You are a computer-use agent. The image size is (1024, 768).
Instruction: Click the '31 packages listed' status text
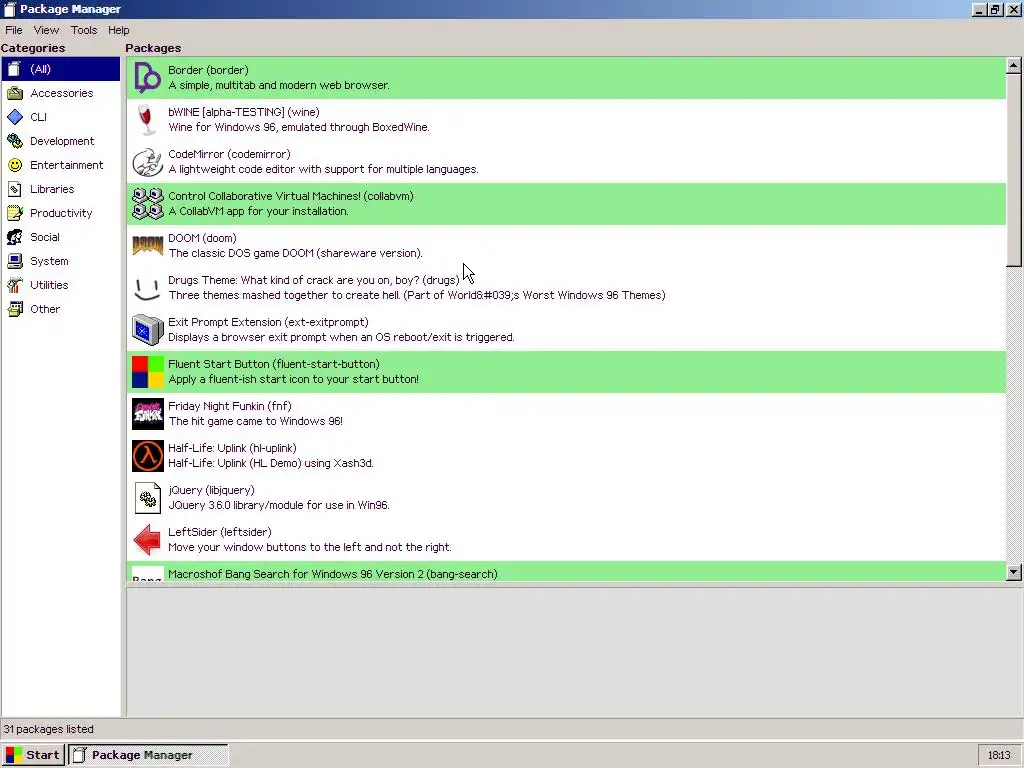point(49,729)
